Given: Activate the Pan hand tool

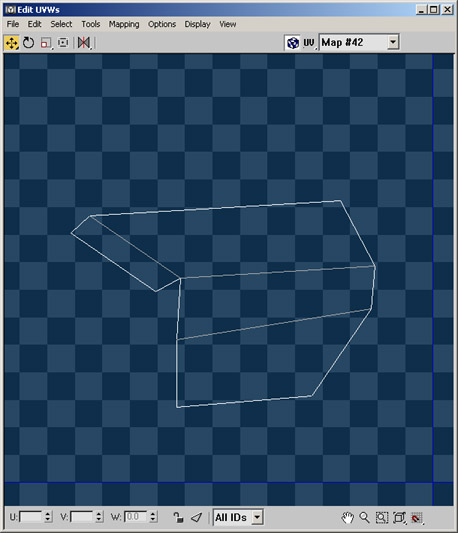Looking at the screenshot, I should coord(347,518).
